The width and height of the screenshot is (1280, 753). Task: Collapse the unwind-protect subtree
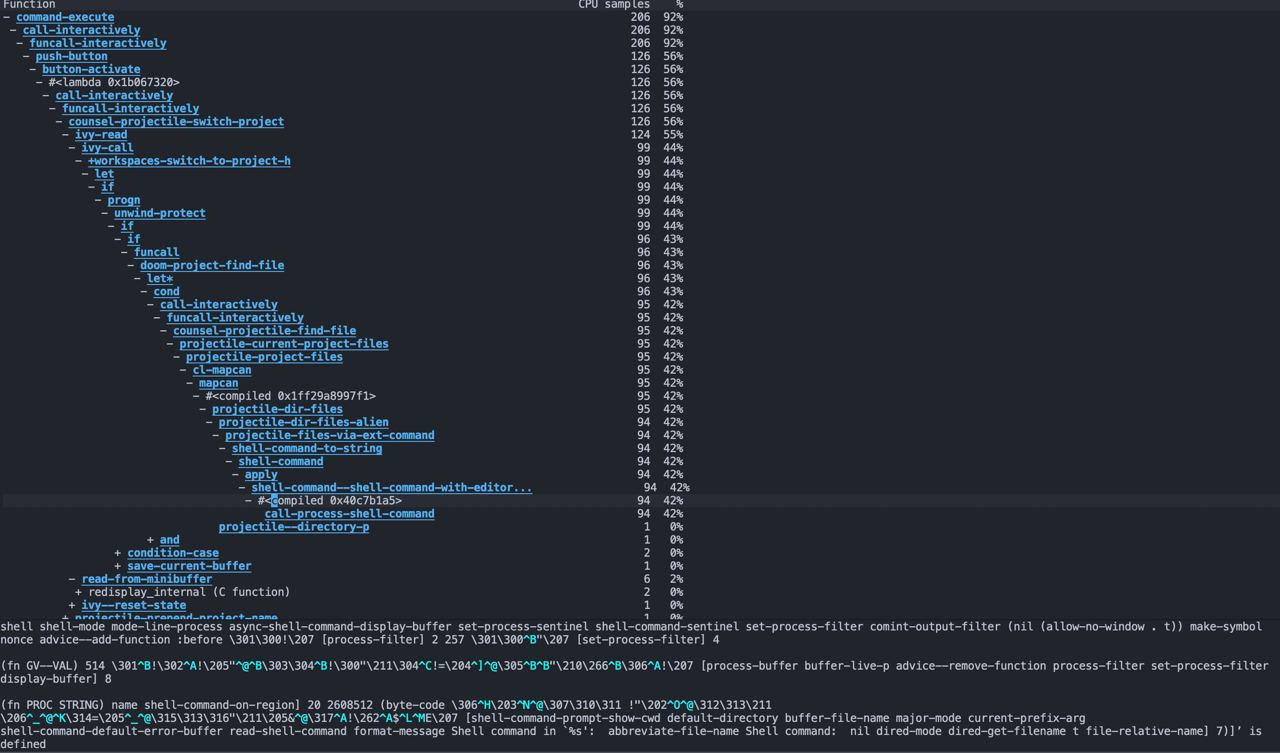pos(105,213)
